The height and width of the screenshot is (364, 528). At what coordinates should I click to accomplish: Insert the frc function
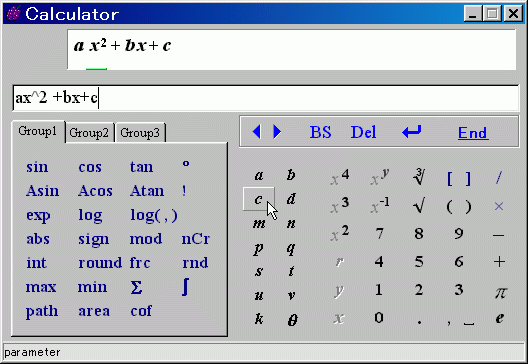tap(140, 263)
